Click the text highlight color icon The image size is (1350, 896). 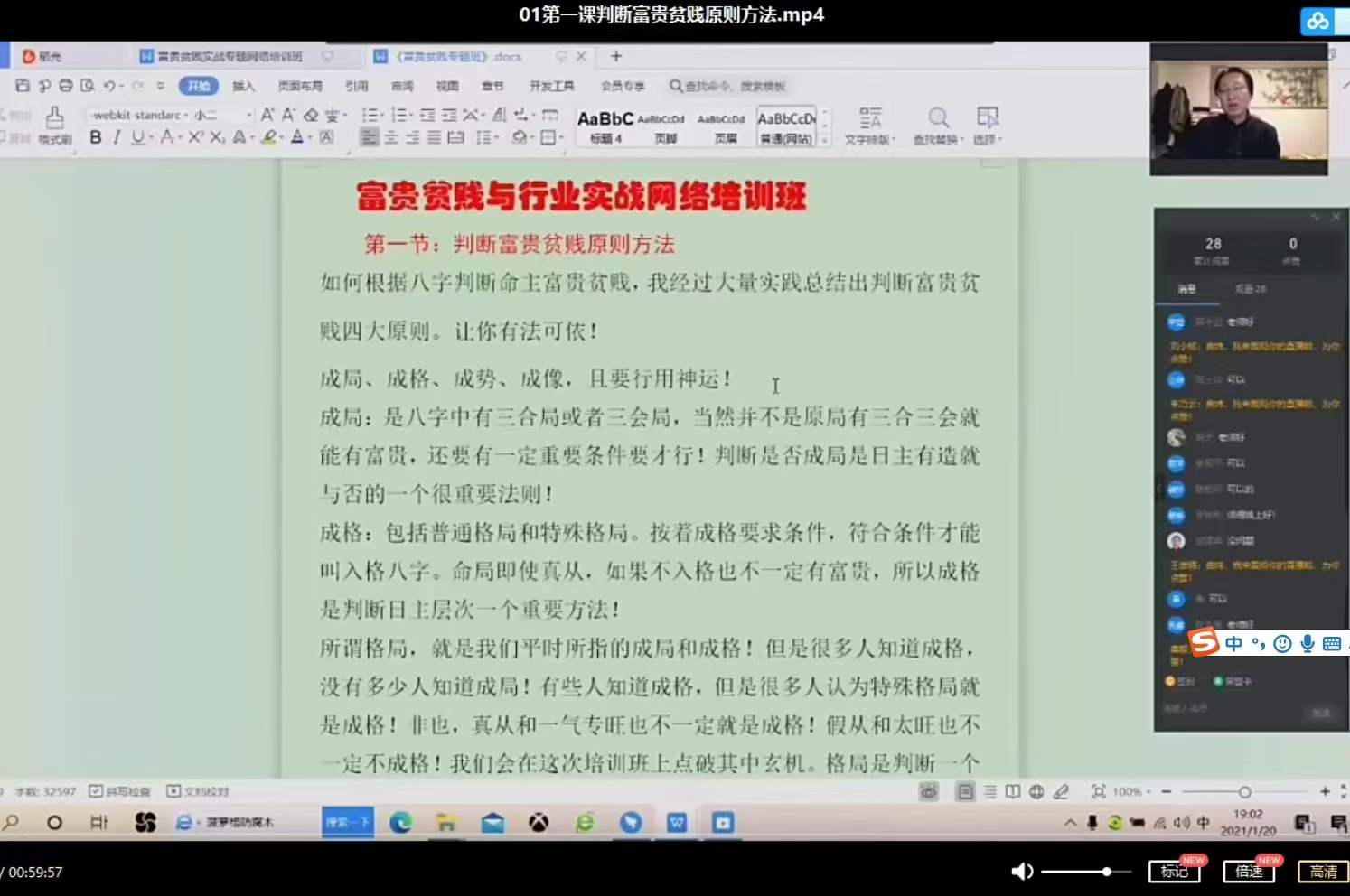268,137
